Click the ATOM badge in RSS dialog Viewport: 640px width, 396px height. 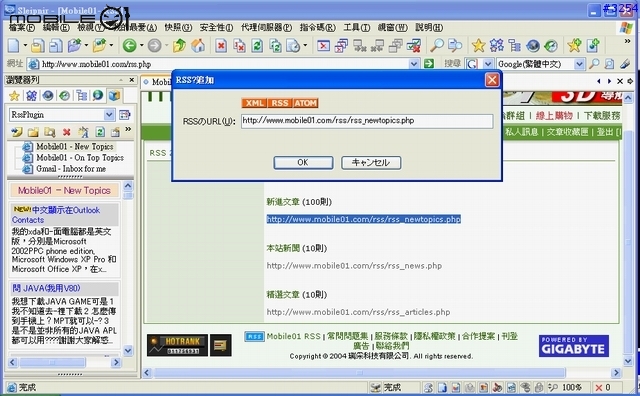[x=305, y=103]
